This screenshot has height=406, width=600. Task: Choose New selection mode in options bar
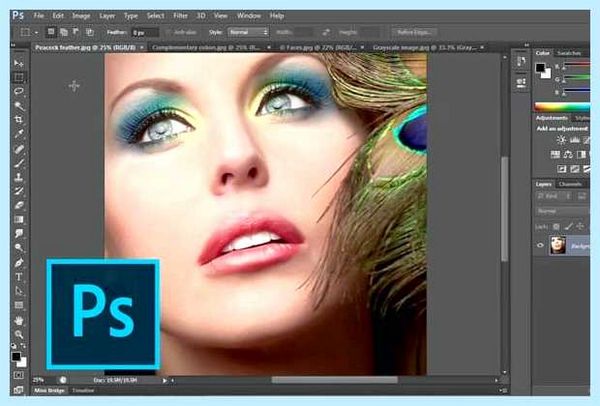tap(51, 32)
